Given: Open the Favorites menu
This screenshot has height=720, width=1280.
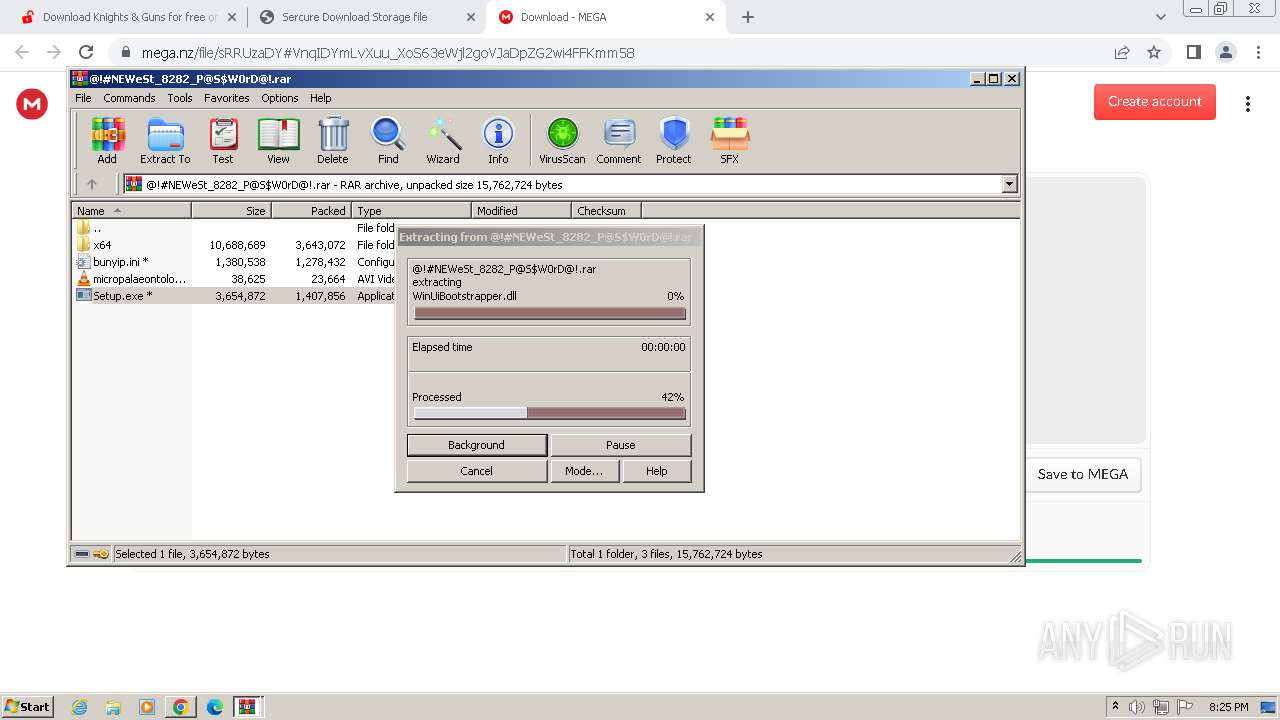Looking at the screenshot, I should pyautogui.click(x=227, y=98).
